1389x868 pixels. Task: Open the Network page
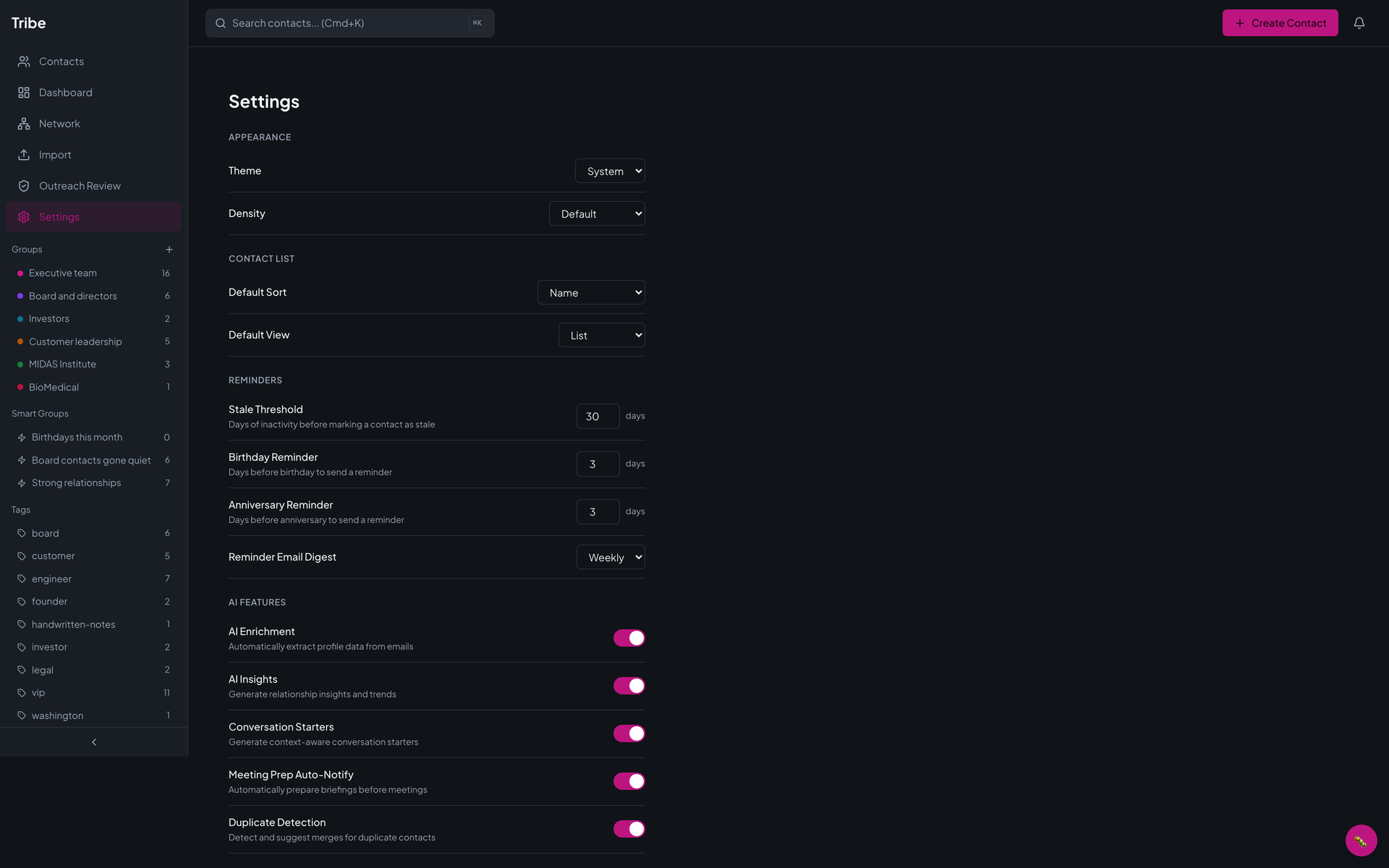coord(93,124)
